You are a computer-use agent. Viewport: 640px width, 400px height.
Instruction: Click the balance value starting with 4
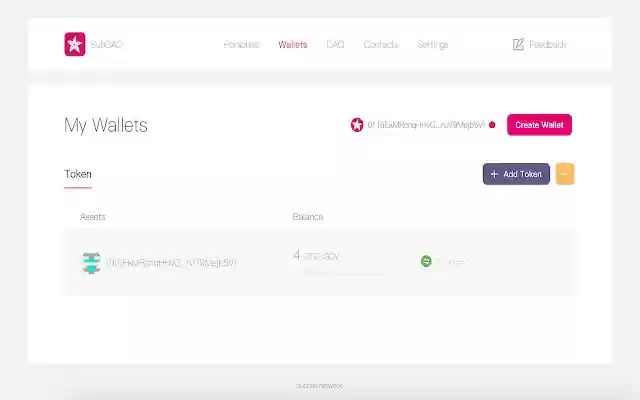tap(316, 256)
